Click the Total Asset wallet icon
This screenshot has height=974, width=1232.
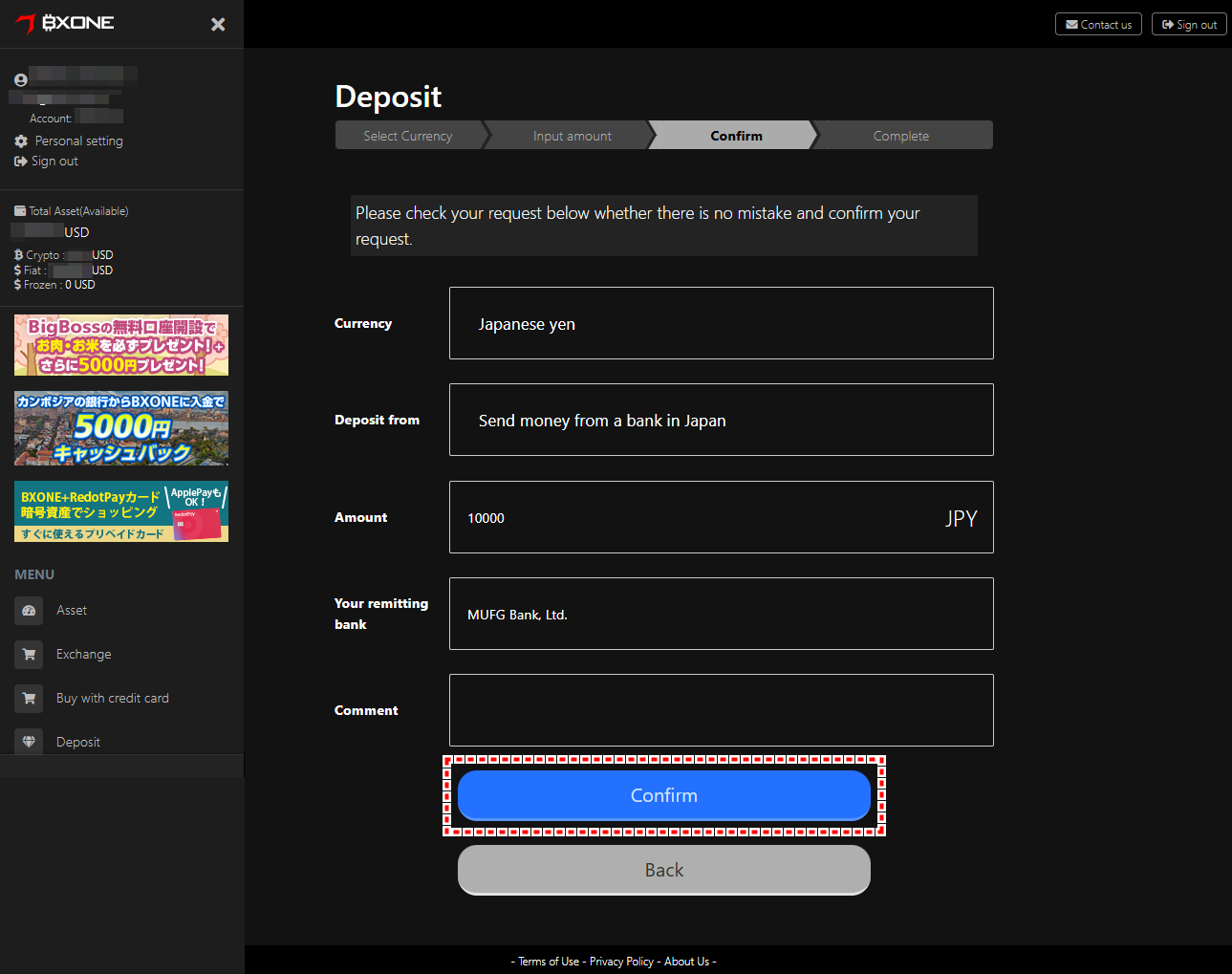[x=20, y=211]
